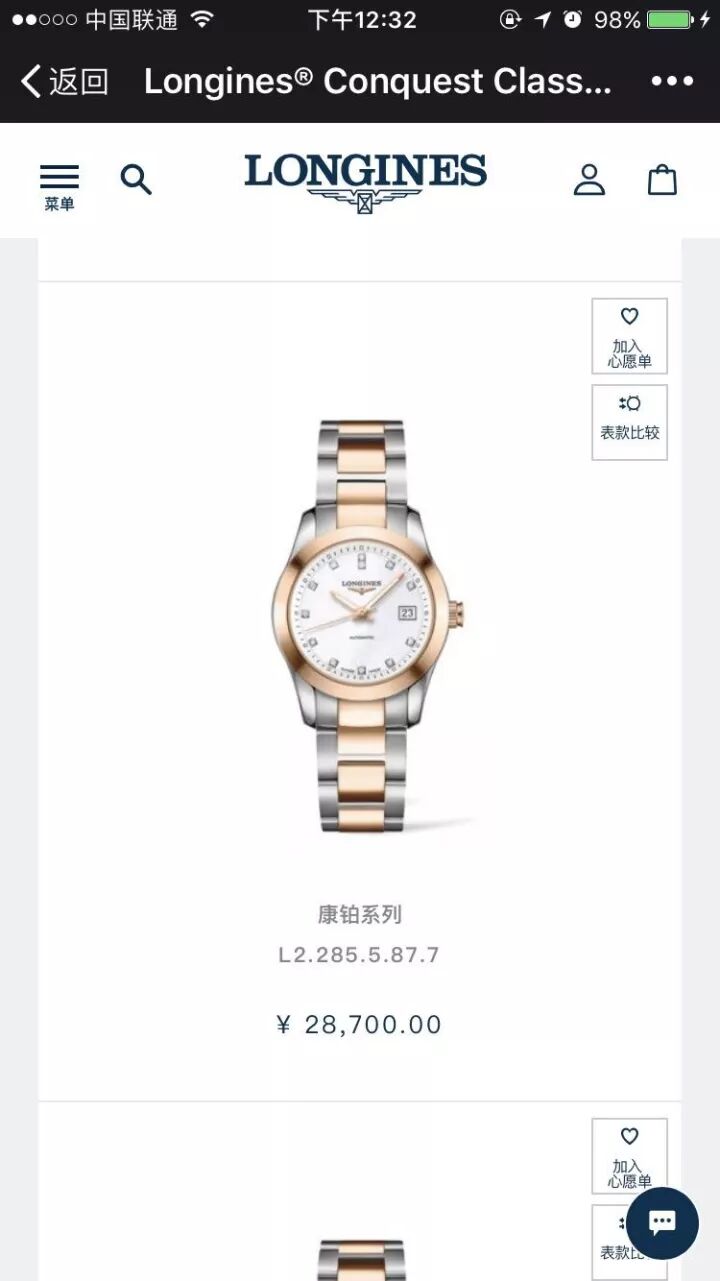Screen dimensions: 720x1281
Task: Open the shopping bag icon
Action: pos(662,180)
